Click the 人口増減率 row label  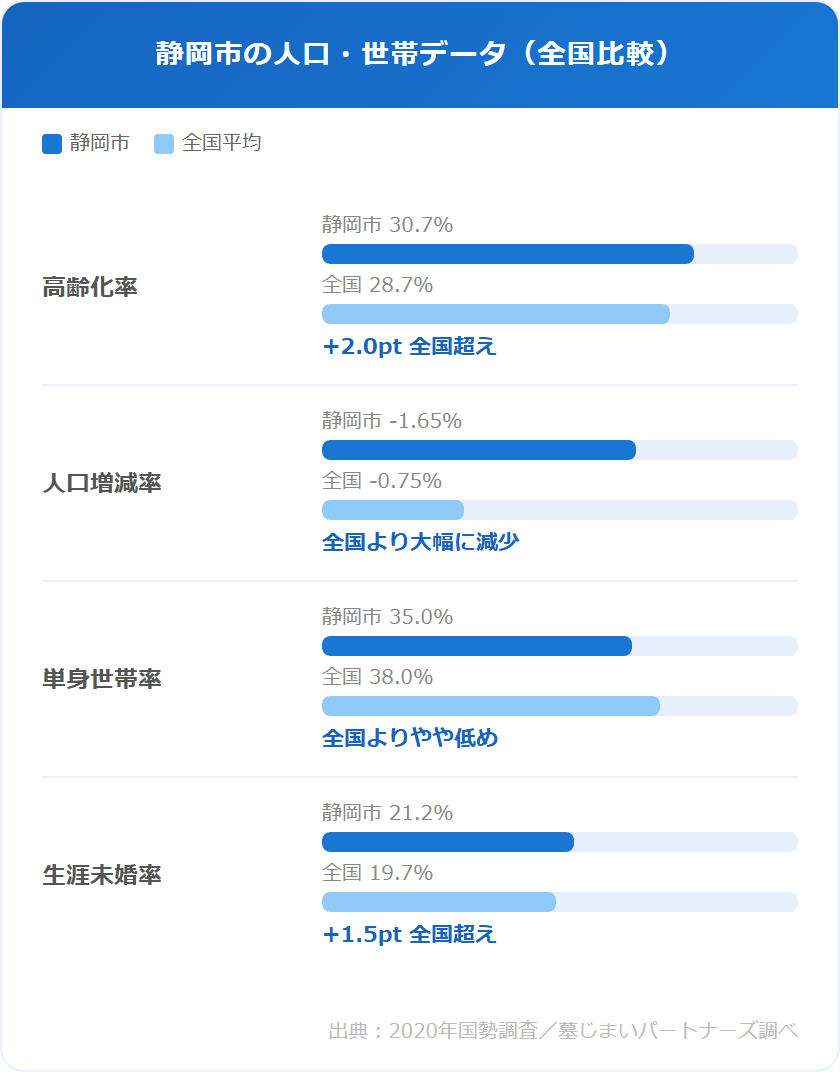tap(102, 484)
